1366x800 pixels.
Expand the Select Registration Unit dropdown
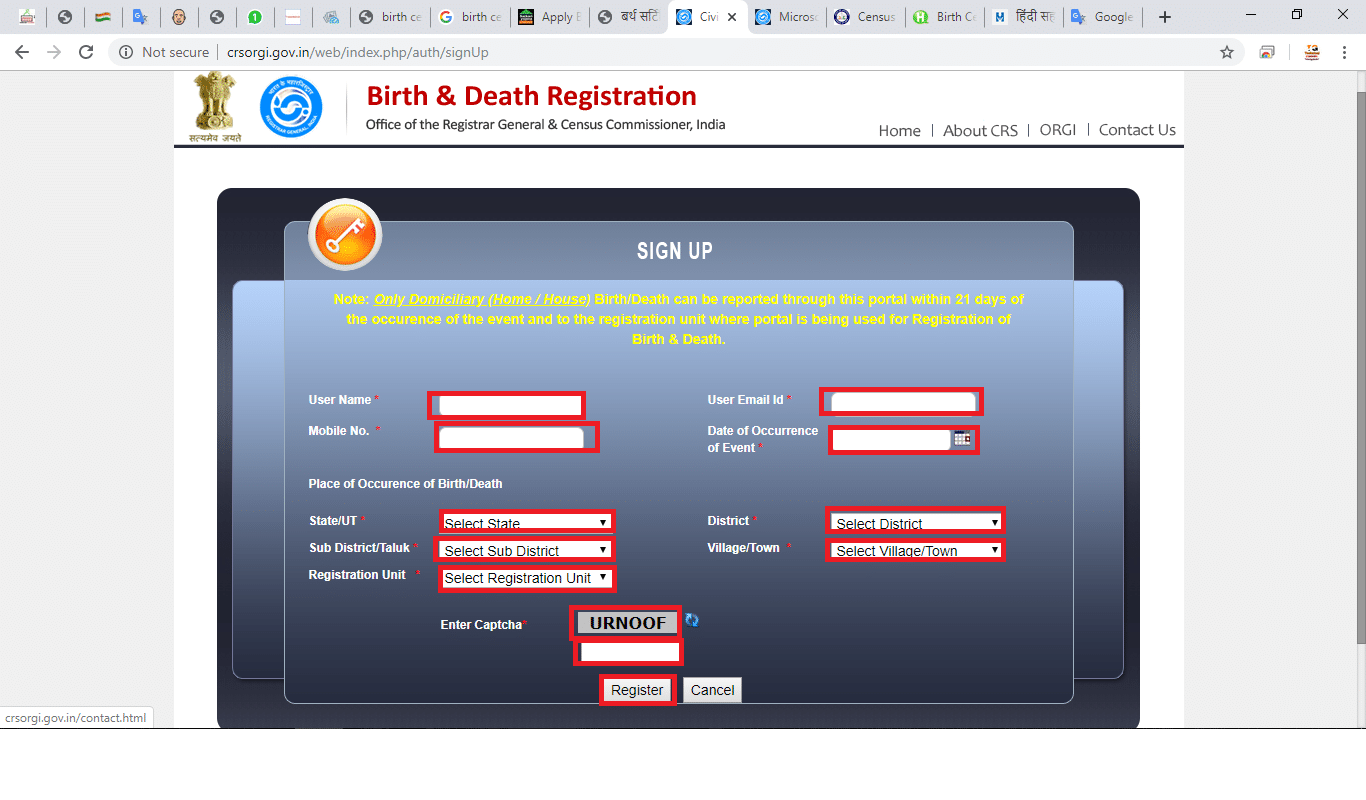click(x=526, y=578)
